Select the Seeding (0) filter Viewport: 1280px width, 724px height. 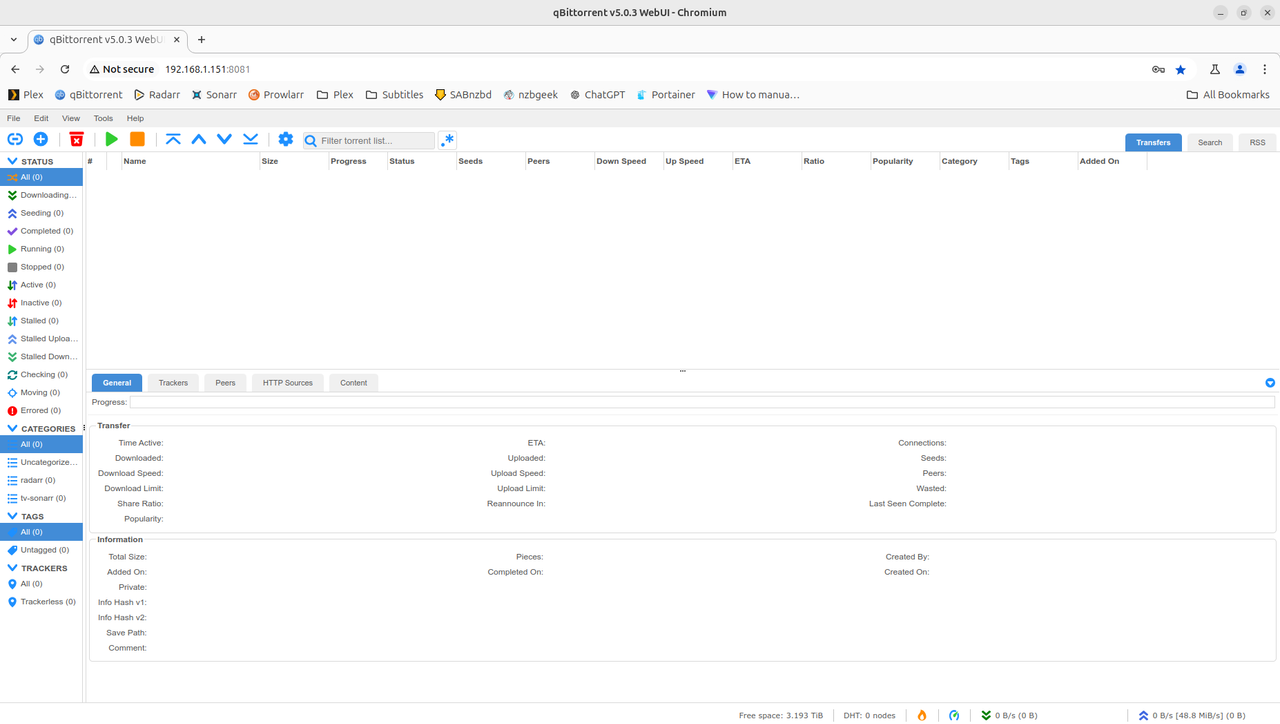pos(42,213)
